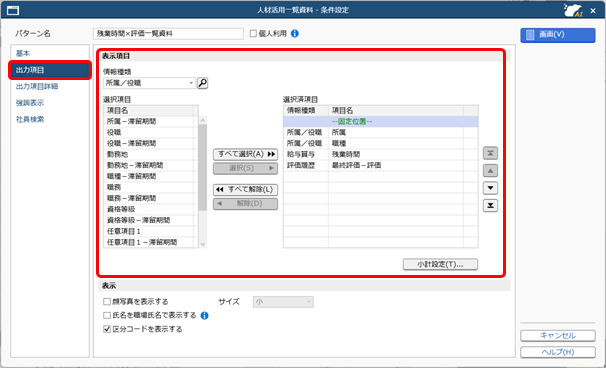This screenshot has height=368, width=606.
Task: Select 所属 row in 選択済項目 table
Action: (x=381, y=133)
